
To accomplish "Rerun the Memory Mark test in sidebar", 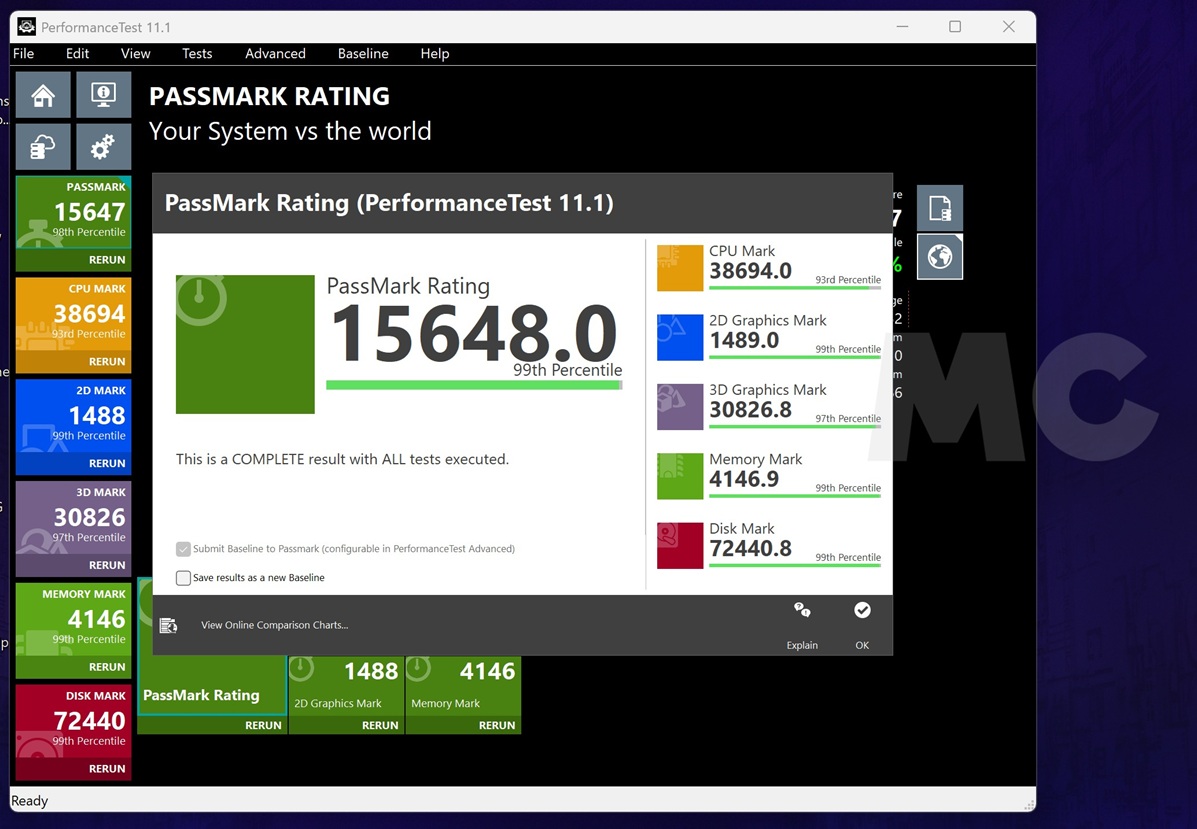I will (x=107, y=666).
